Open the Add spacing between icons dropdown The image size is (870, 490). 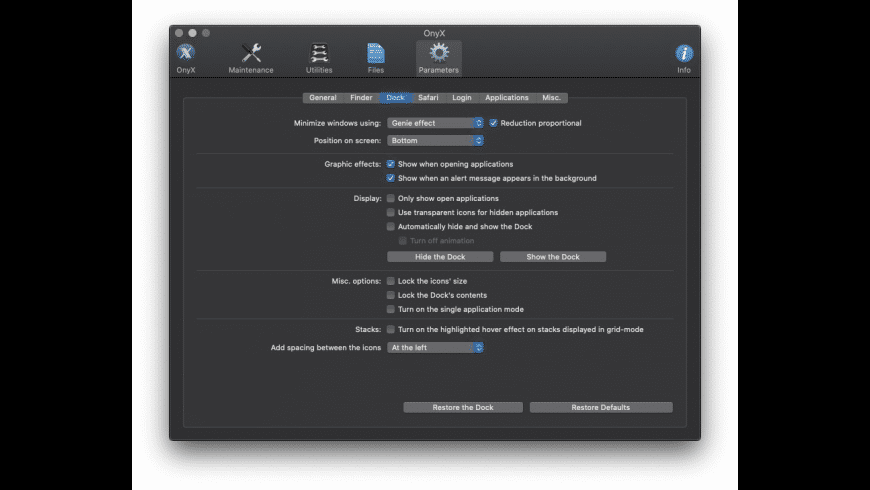(436, 347)
